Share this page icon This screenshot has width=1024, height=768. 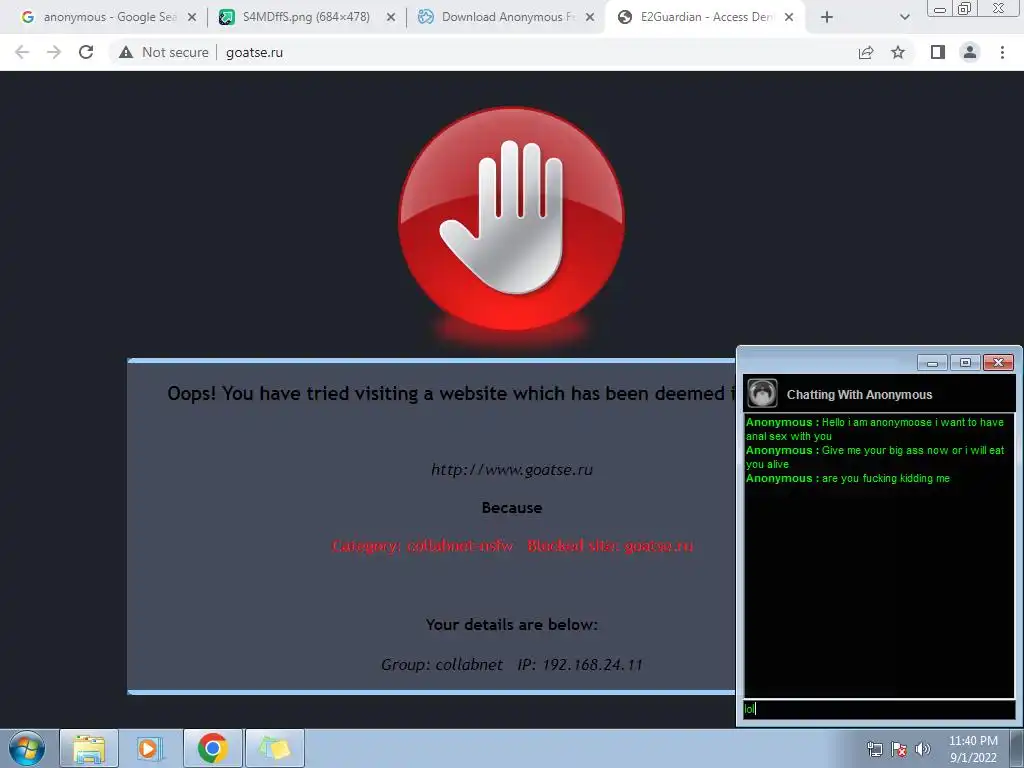pos(866,52)
